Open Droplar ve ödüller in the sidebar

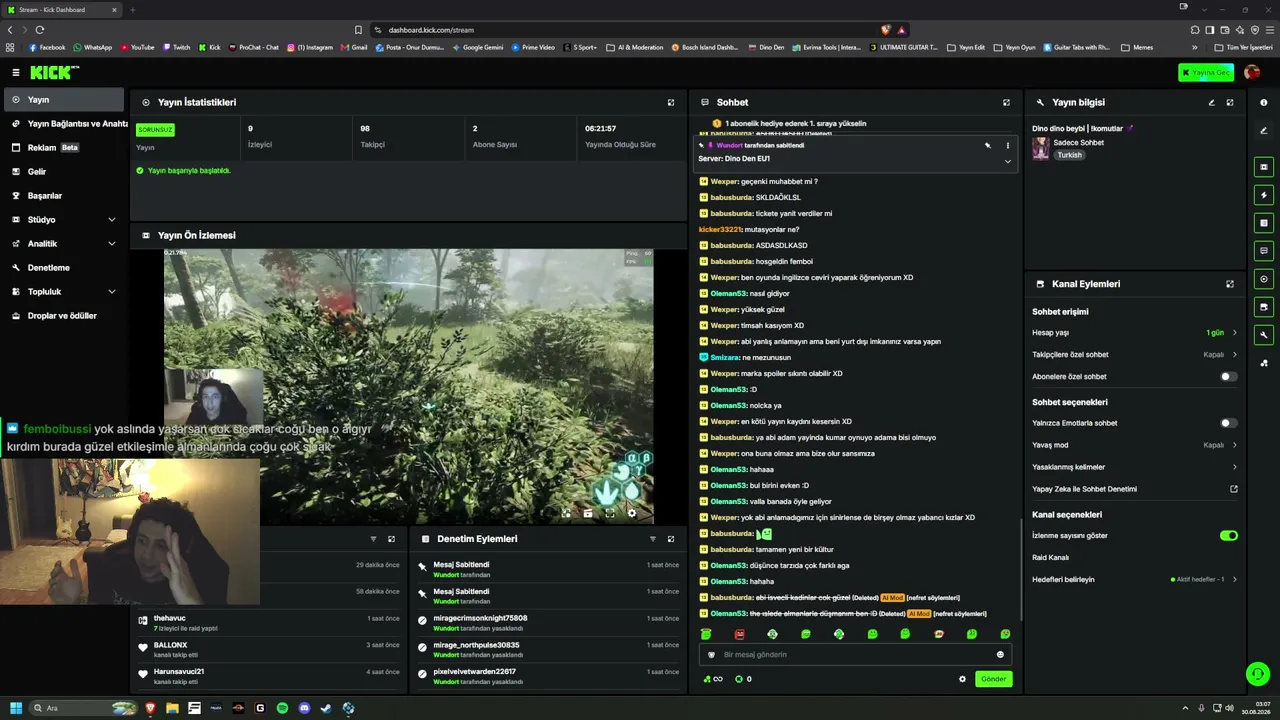tap(64, 316)
